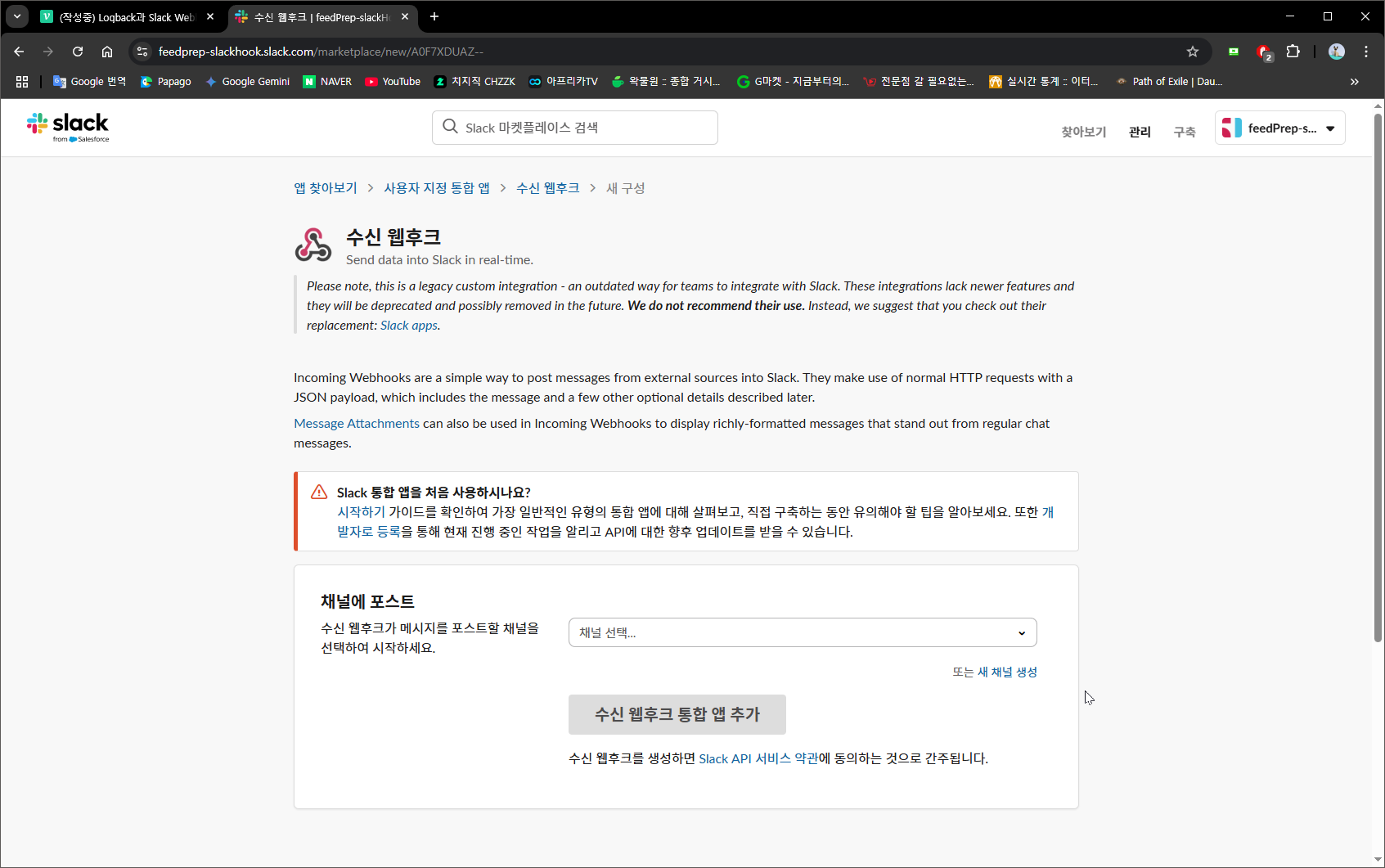Viewport: 1385px width, 868px height.
Task: Close the 수신 웹후크 tab
Action: pyautogui.click(x=405, y=16)
